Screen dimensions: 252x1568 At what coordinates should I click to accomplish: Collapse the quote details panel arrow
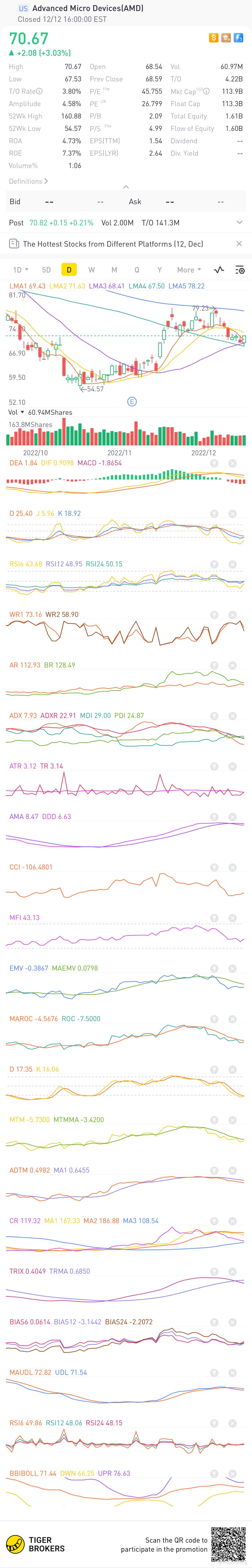[126, 187]
